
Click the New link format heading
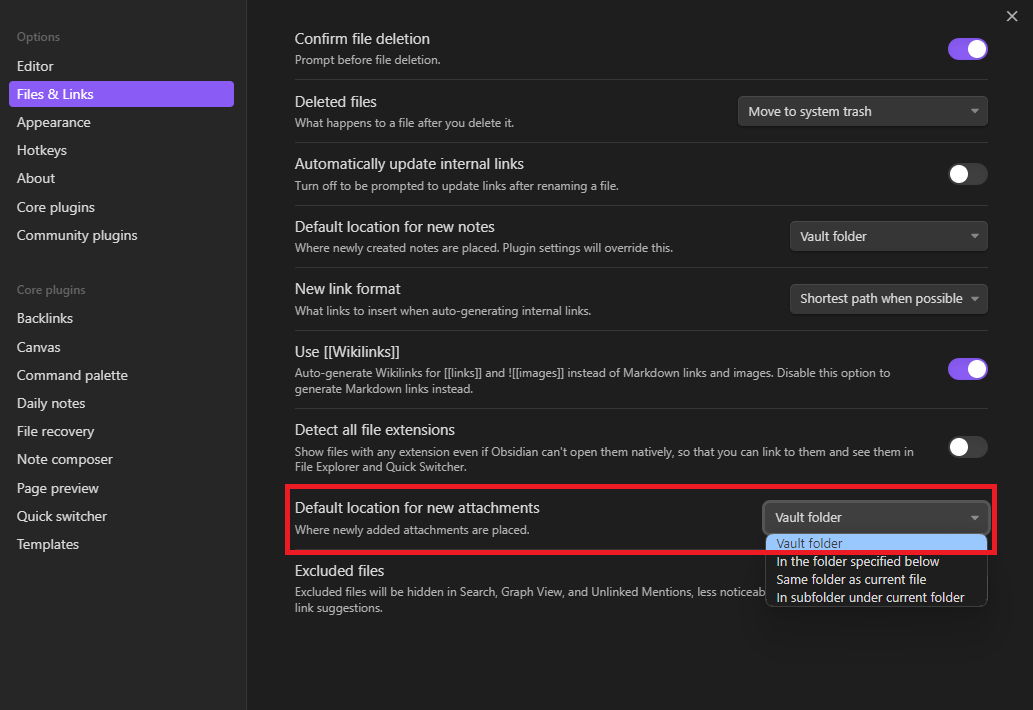coord(347,289)
